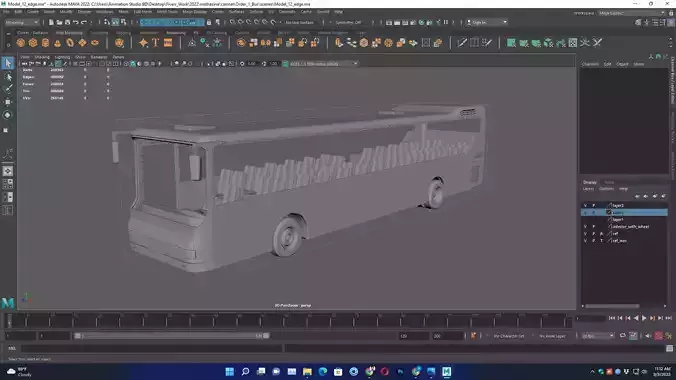Open the Script Editor icon beside the command line

669,349
